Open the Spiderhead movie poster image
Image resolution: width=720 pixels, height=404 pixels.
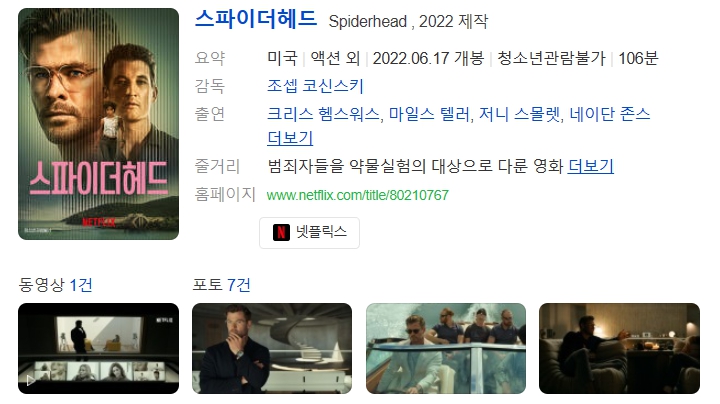point(98,124)
